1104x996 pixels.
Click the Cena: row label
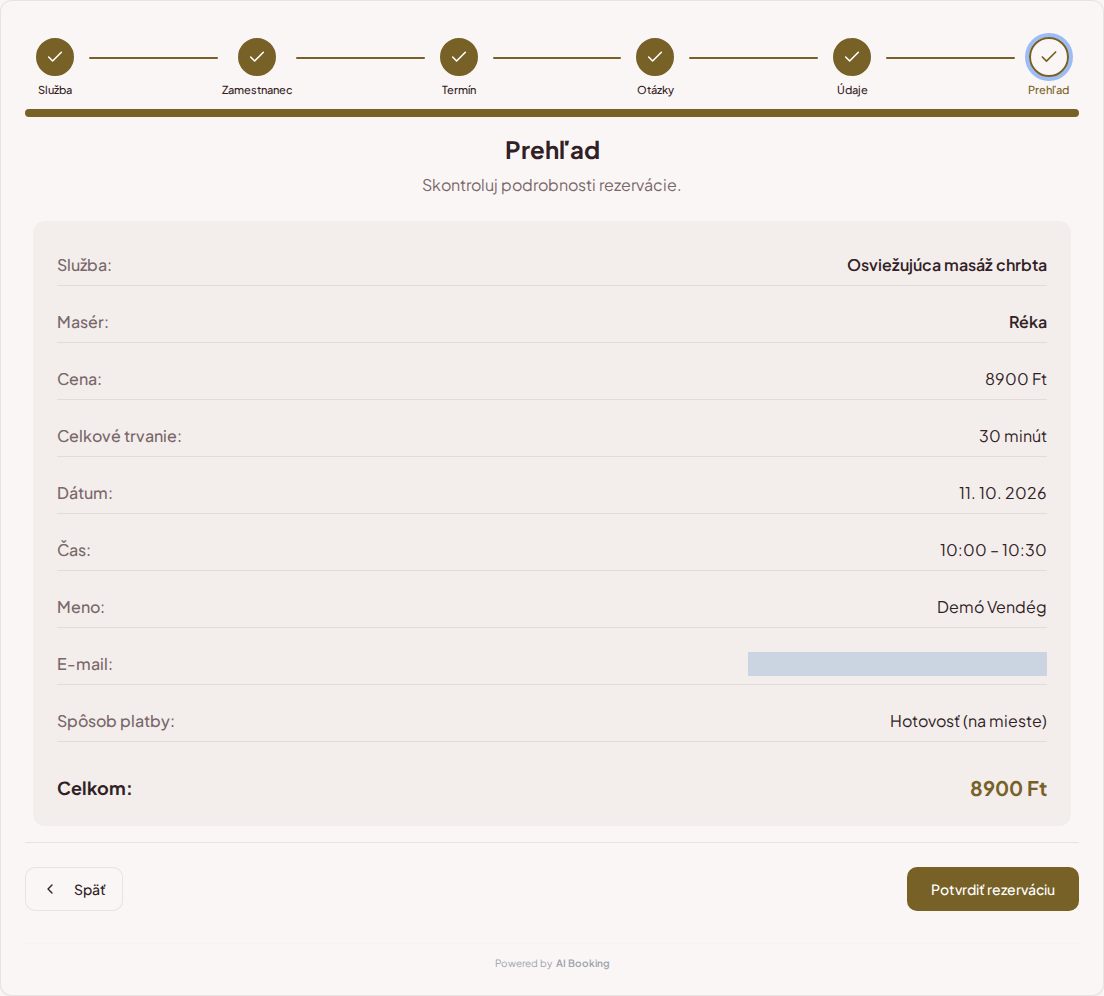(x=79, y=379)
